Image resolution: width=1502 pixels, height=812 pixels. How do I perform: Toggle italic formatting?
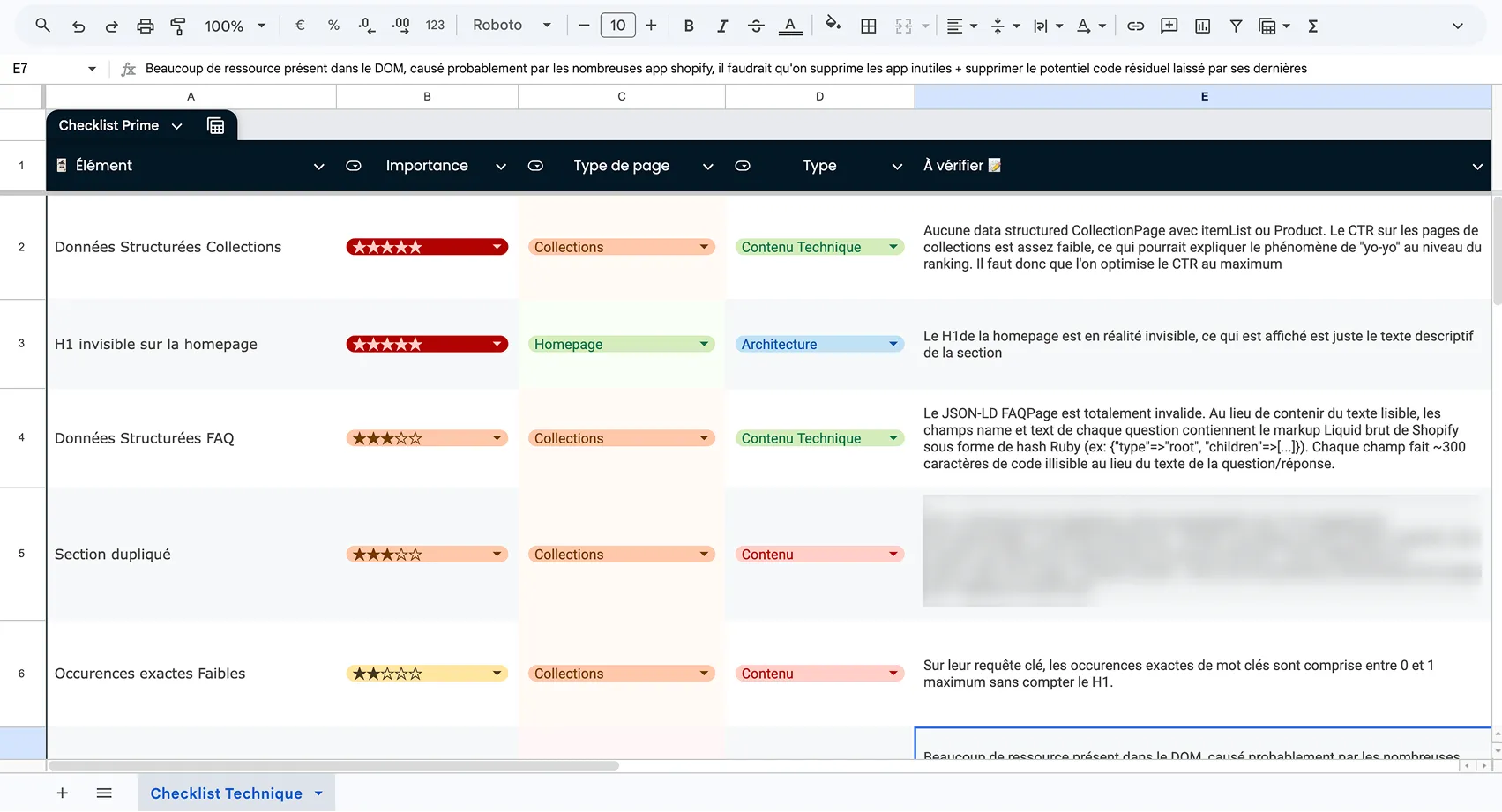click(722, 26)
